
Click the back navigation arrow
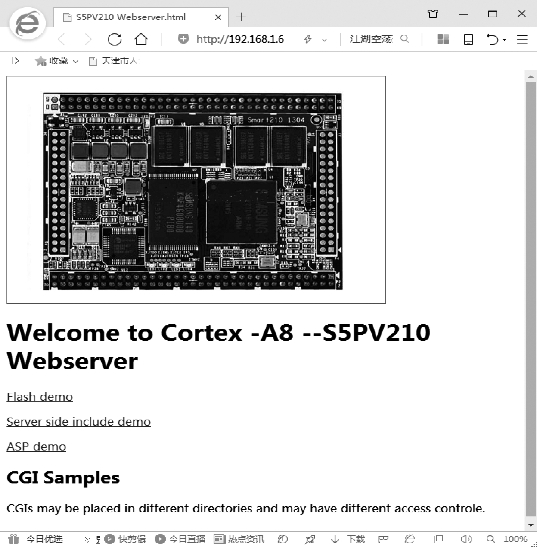(62, 39)
